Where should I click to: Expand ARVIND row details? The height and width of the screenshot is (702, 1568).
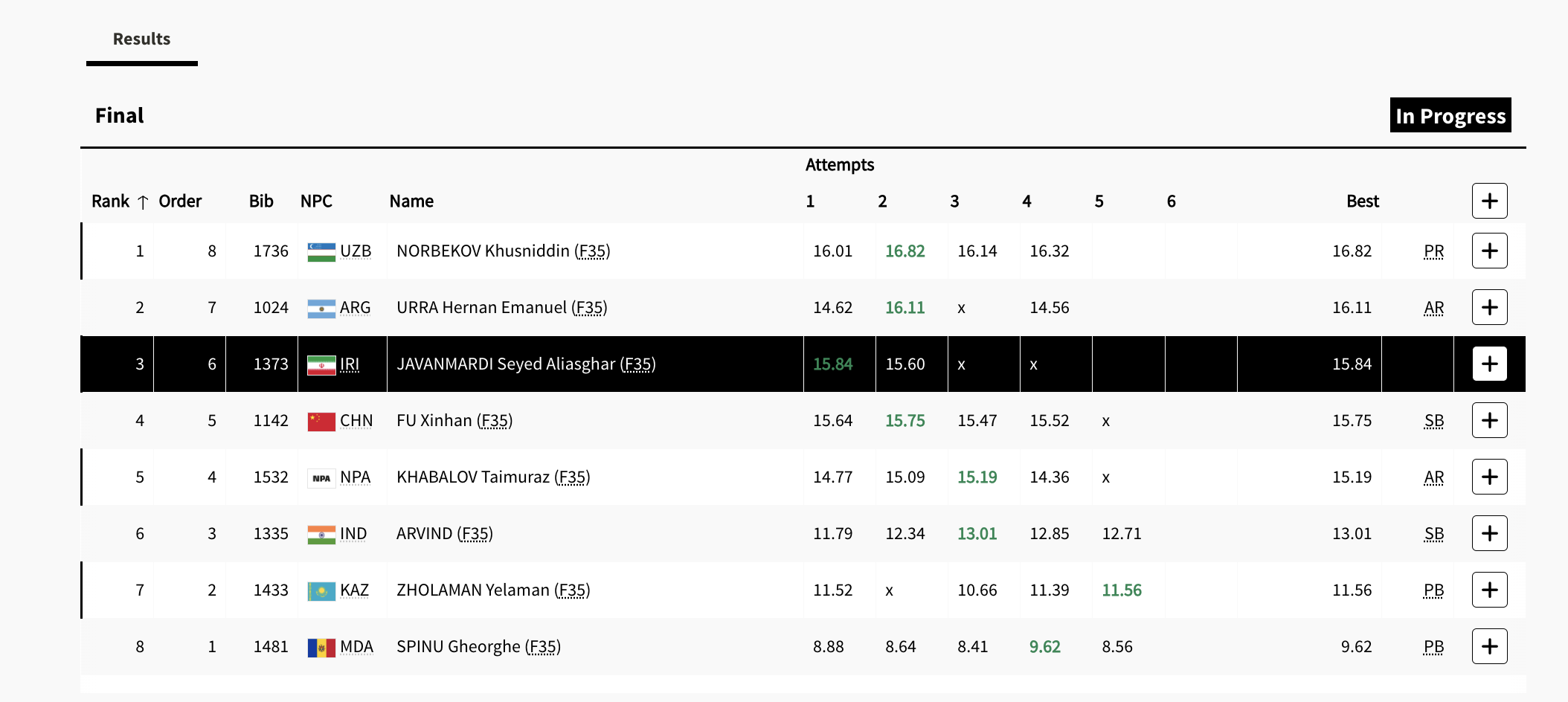click(x=1489, y=533)
